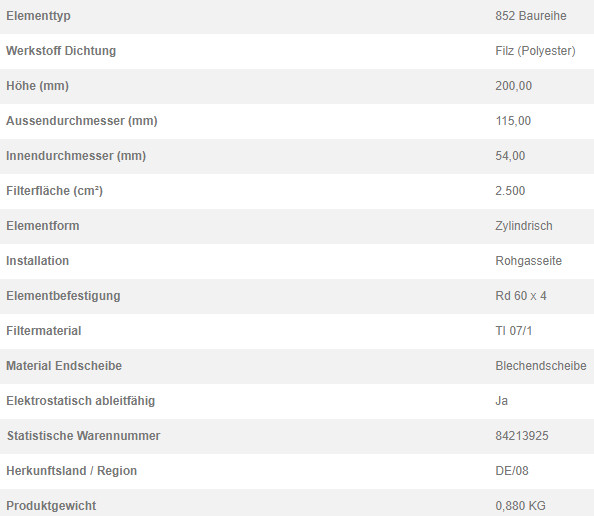Image resolution: width=594 pixels, height=516 pixels.
Task: Click the 54,00 inner diameter value
Action: [x=510, y=156]
